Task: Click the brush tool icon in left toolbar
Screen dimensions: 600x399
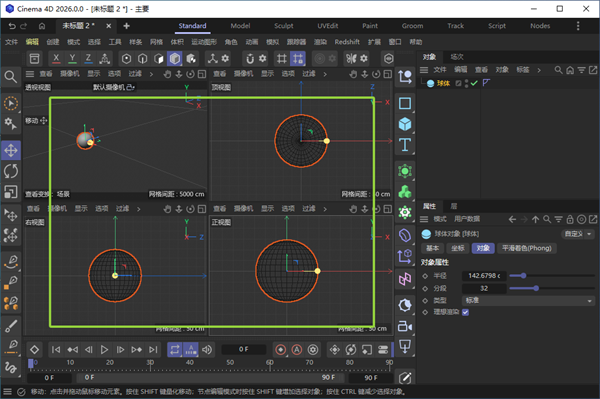Action: point(11,326)
